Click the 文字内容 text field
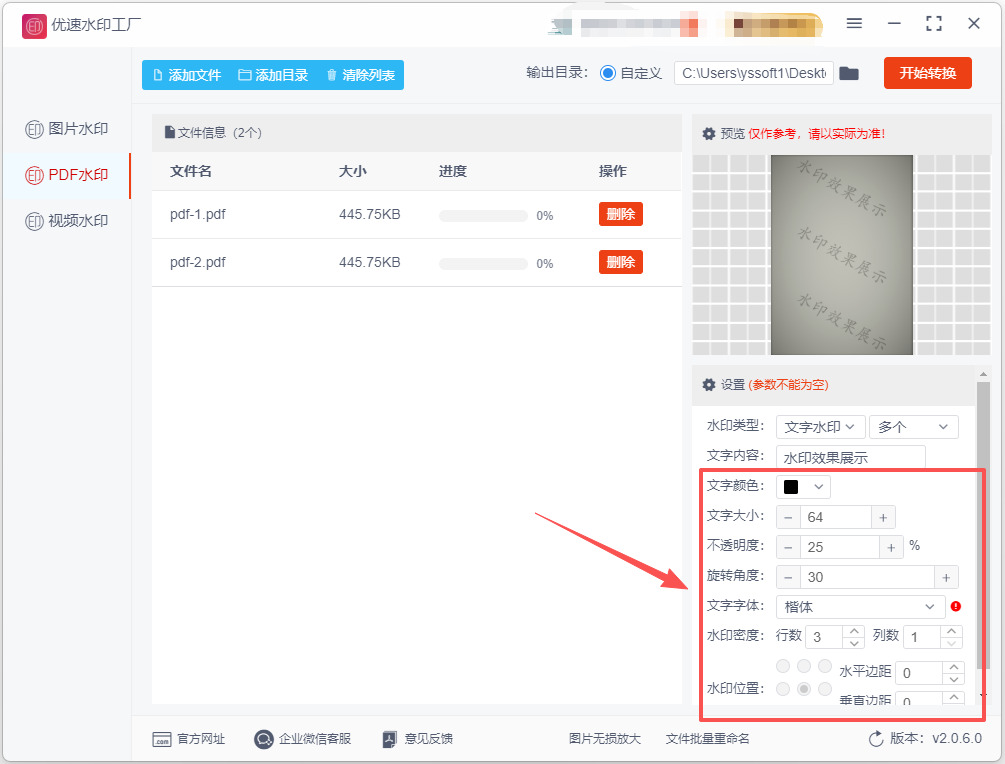Screen dimensions: 1005x764 pos(851,457)
